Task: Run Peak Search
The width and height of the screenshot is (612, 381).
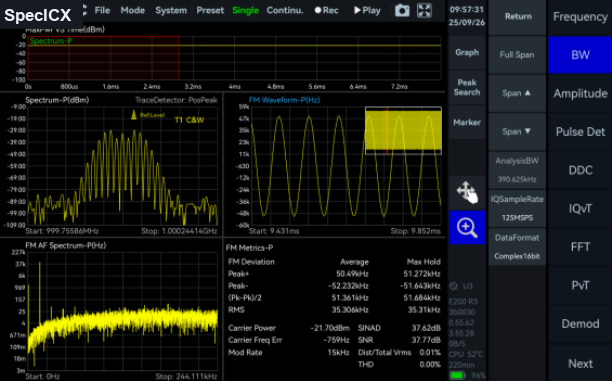Action: point(467,87)
